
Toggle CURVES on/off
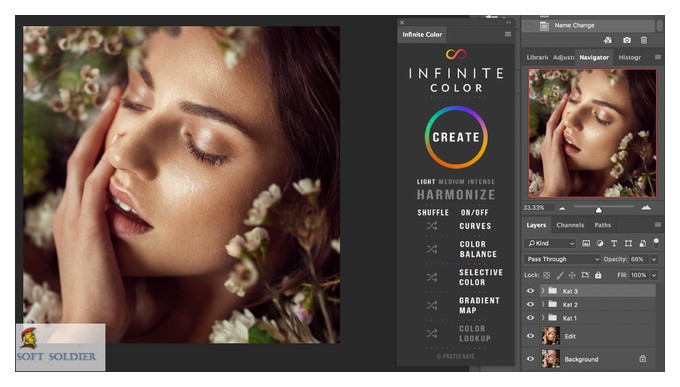475,226
